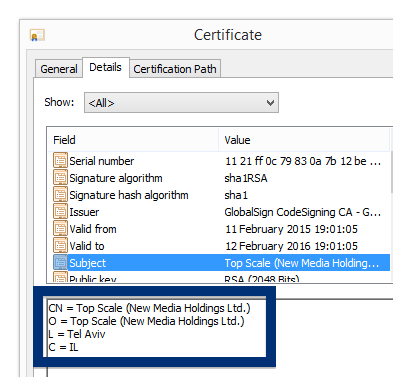Viewport: 393px width, 377px height.
Task: Select the Details tab
Action: 106,67
